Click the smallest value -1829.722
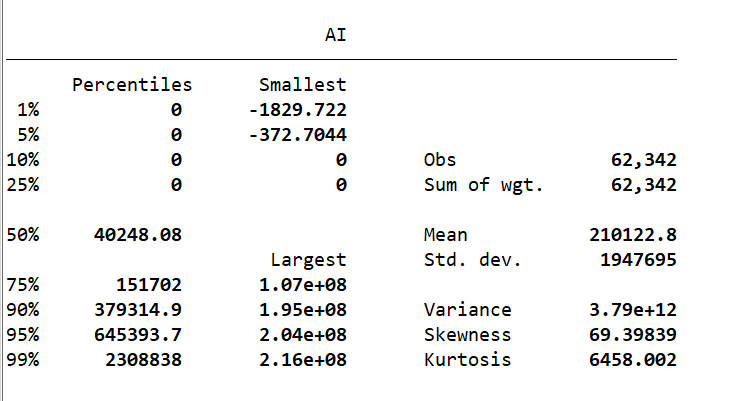 click(x=297, y=110)
